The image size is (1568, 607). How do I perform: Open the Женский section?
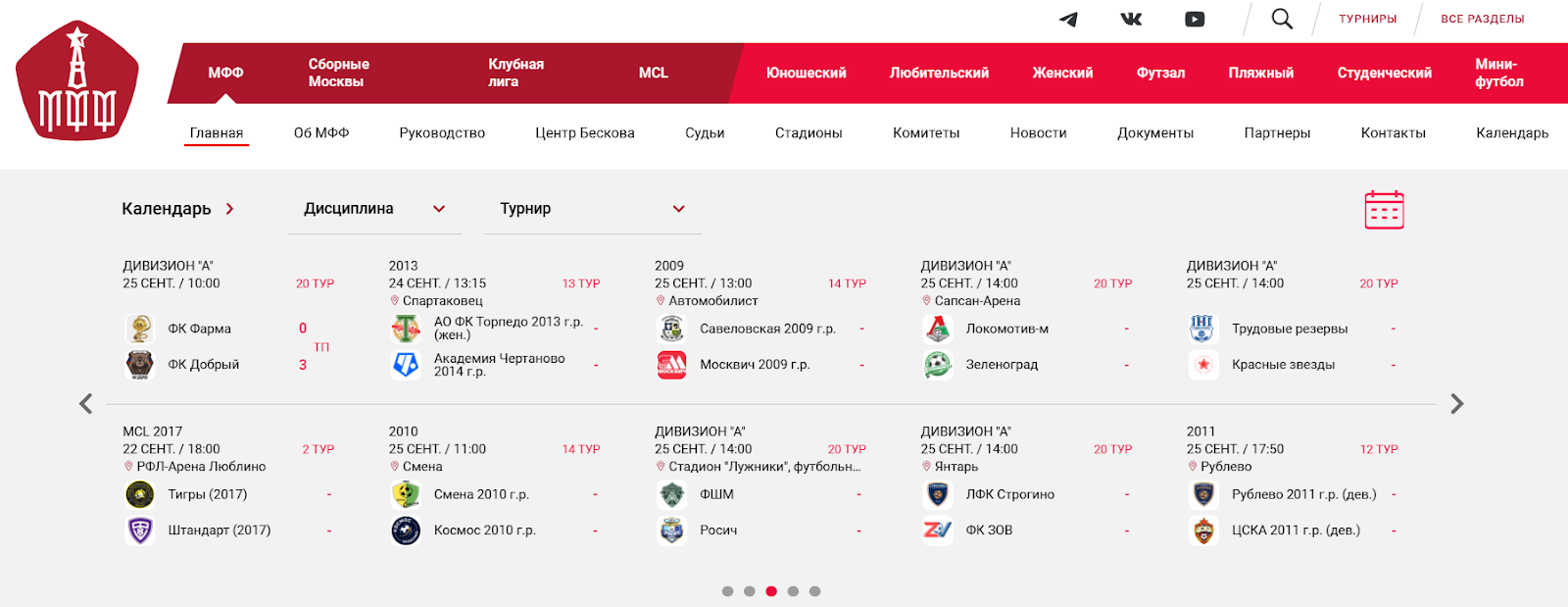pyautogui.click(x=1062, y=73)
